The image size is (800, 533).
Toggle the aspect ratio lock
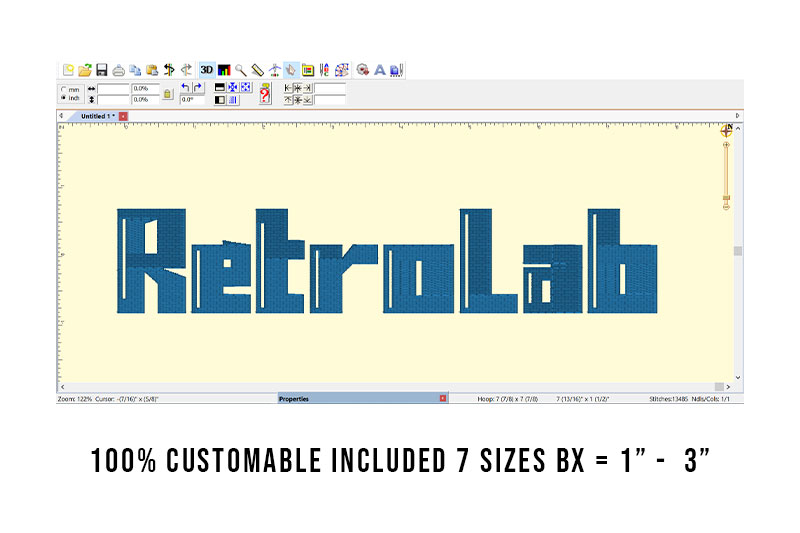167,94
